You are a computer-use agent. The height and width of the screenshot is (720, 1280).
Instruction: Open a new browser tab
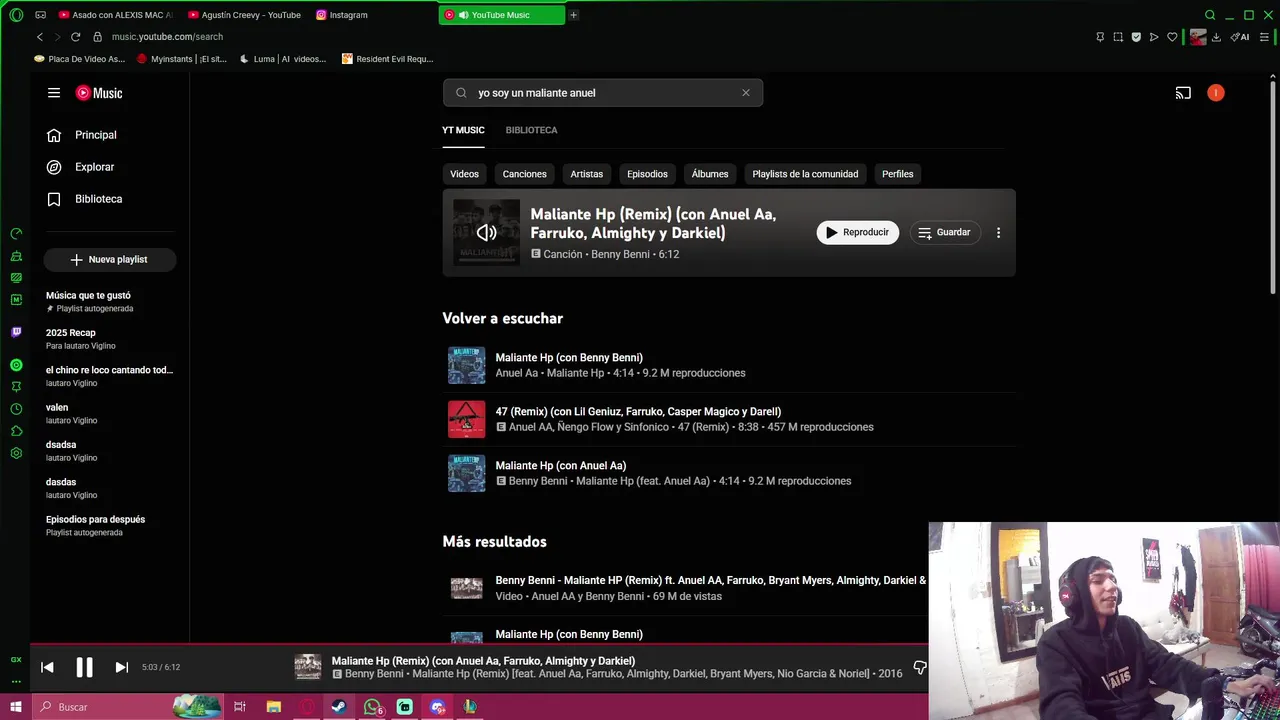[x=573, y=15]
